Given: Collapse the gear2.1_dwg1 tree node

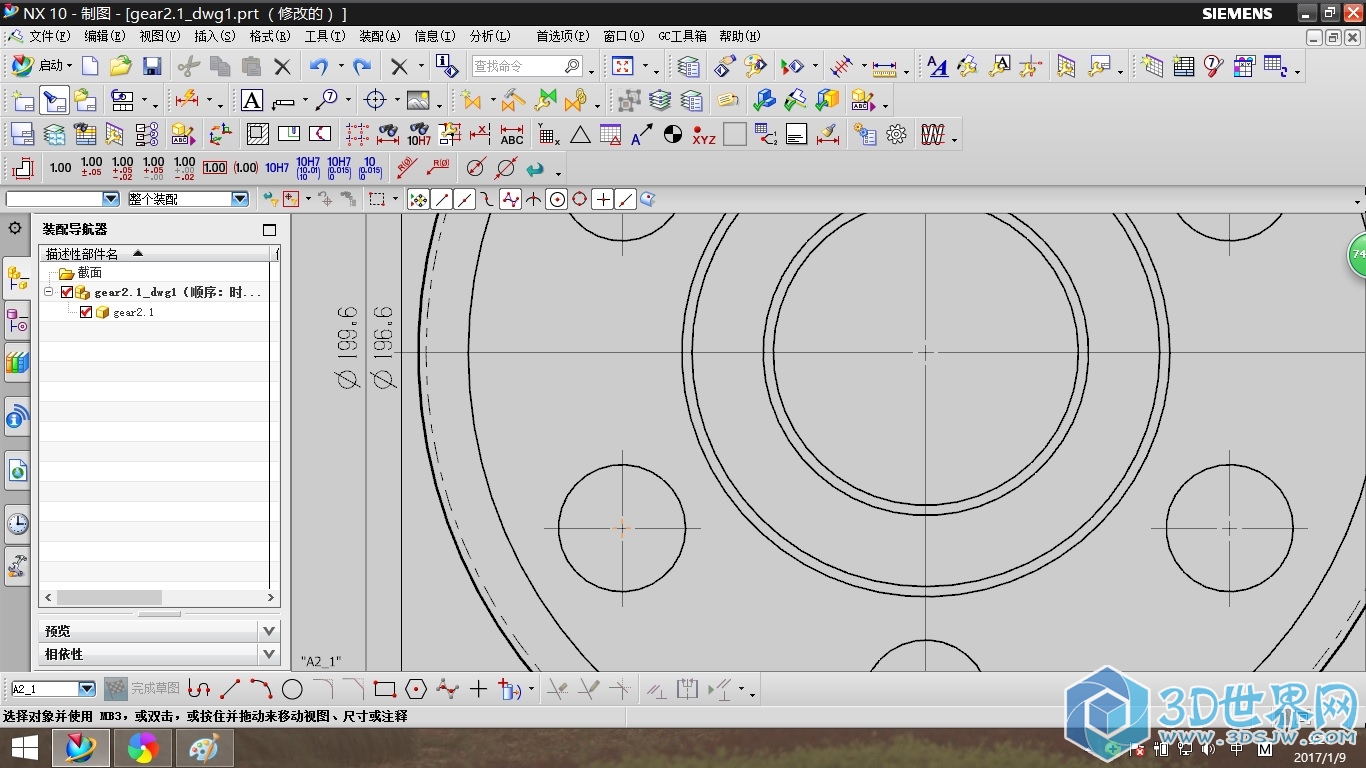Looking at the screenshot, I should tap(48, 292).
